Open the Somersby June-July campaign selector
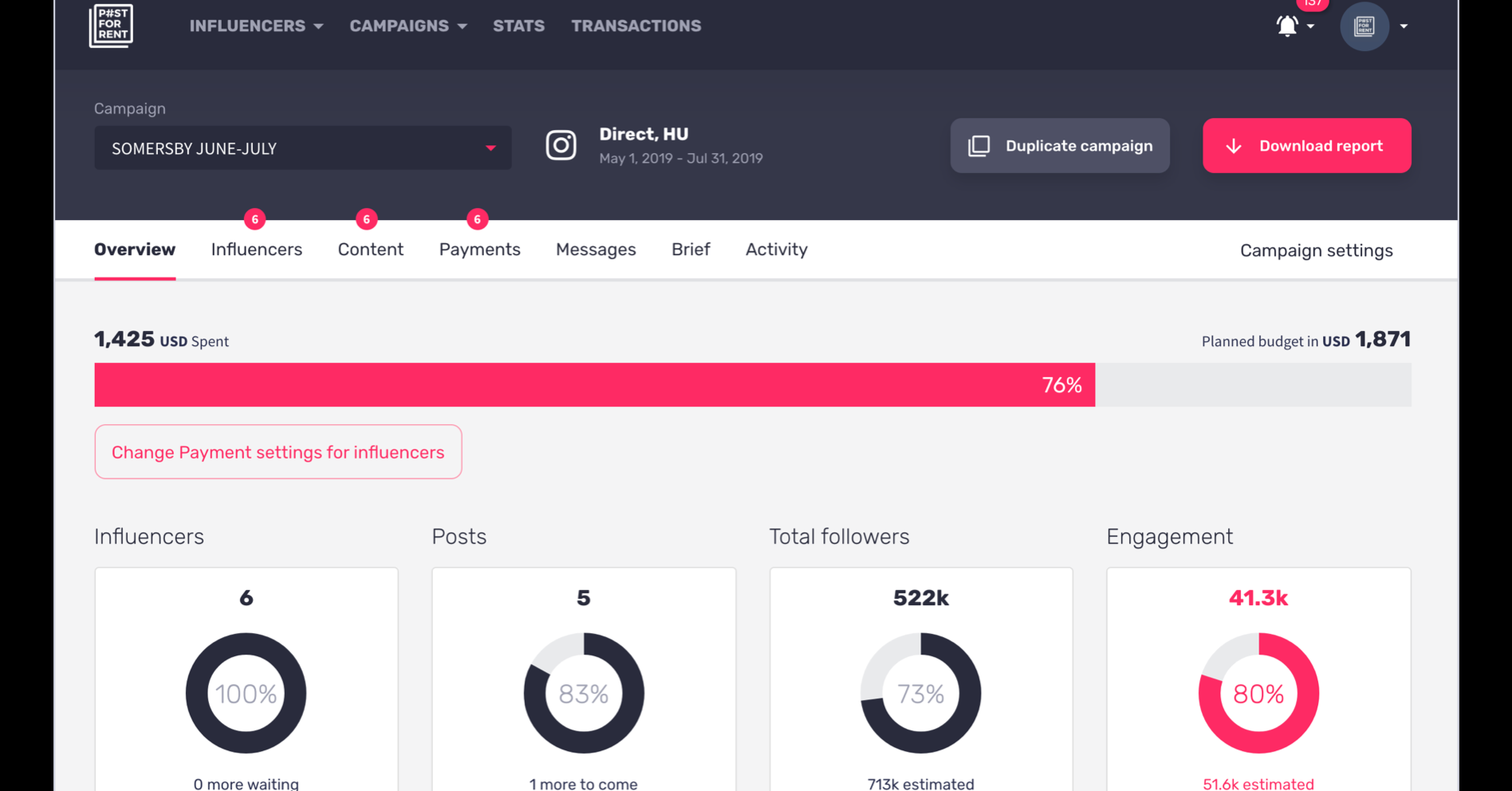This screenshot has height=791, width=1512. pyautogui.click(x=302, y=148)
